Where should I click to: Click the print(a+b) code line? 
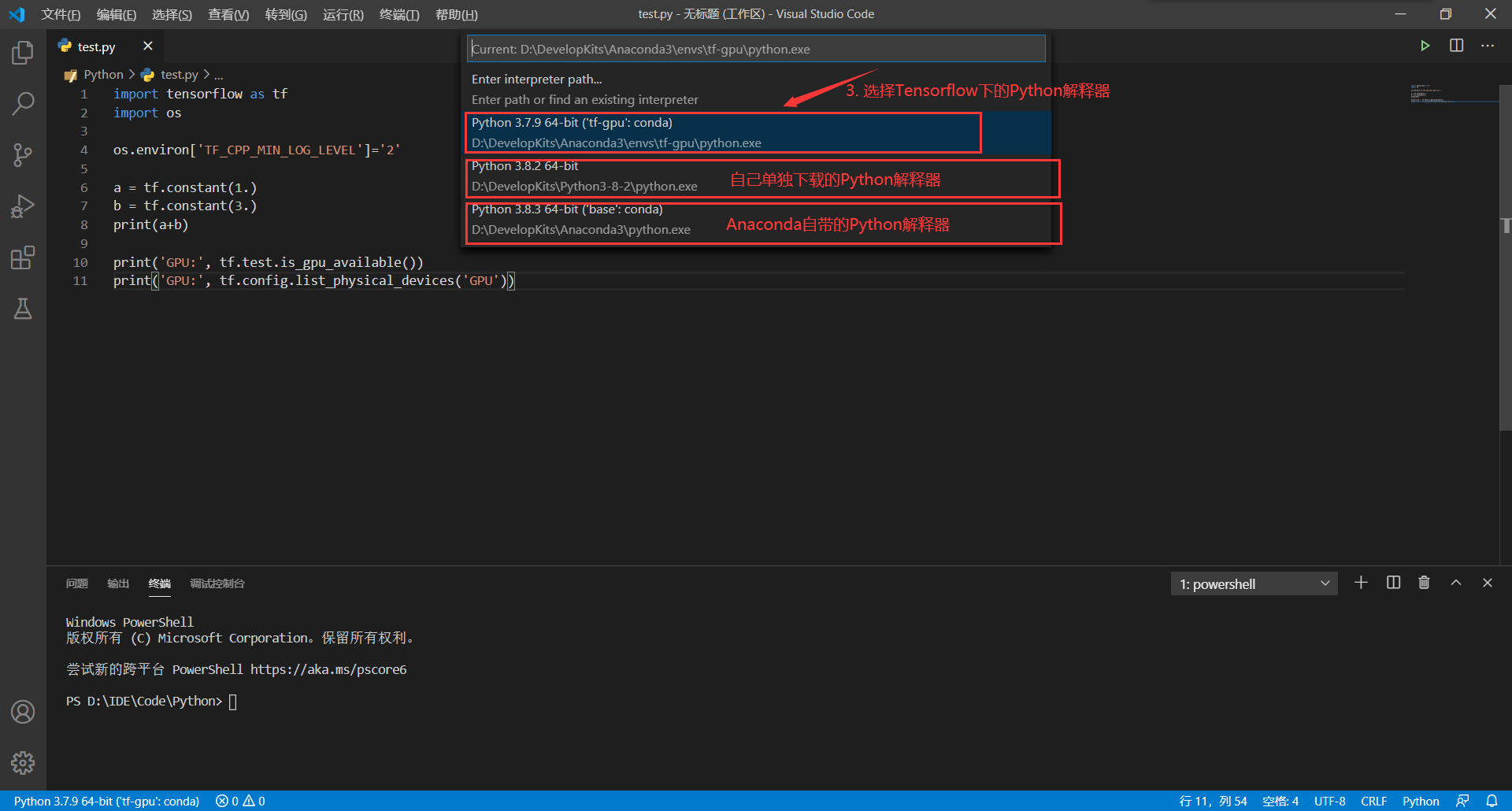[x=150, y=224]
